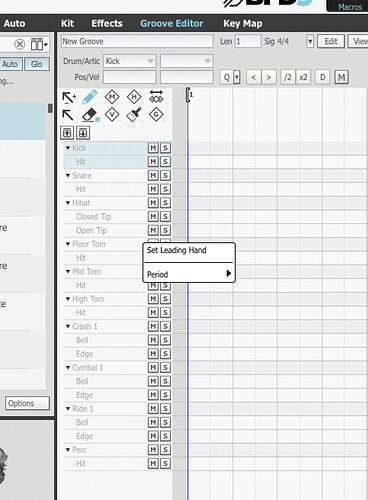Image resolution: width=368 pixels, height=500 pixels.
Task: Click the bar 1 timeline marker
Action: 189,95
